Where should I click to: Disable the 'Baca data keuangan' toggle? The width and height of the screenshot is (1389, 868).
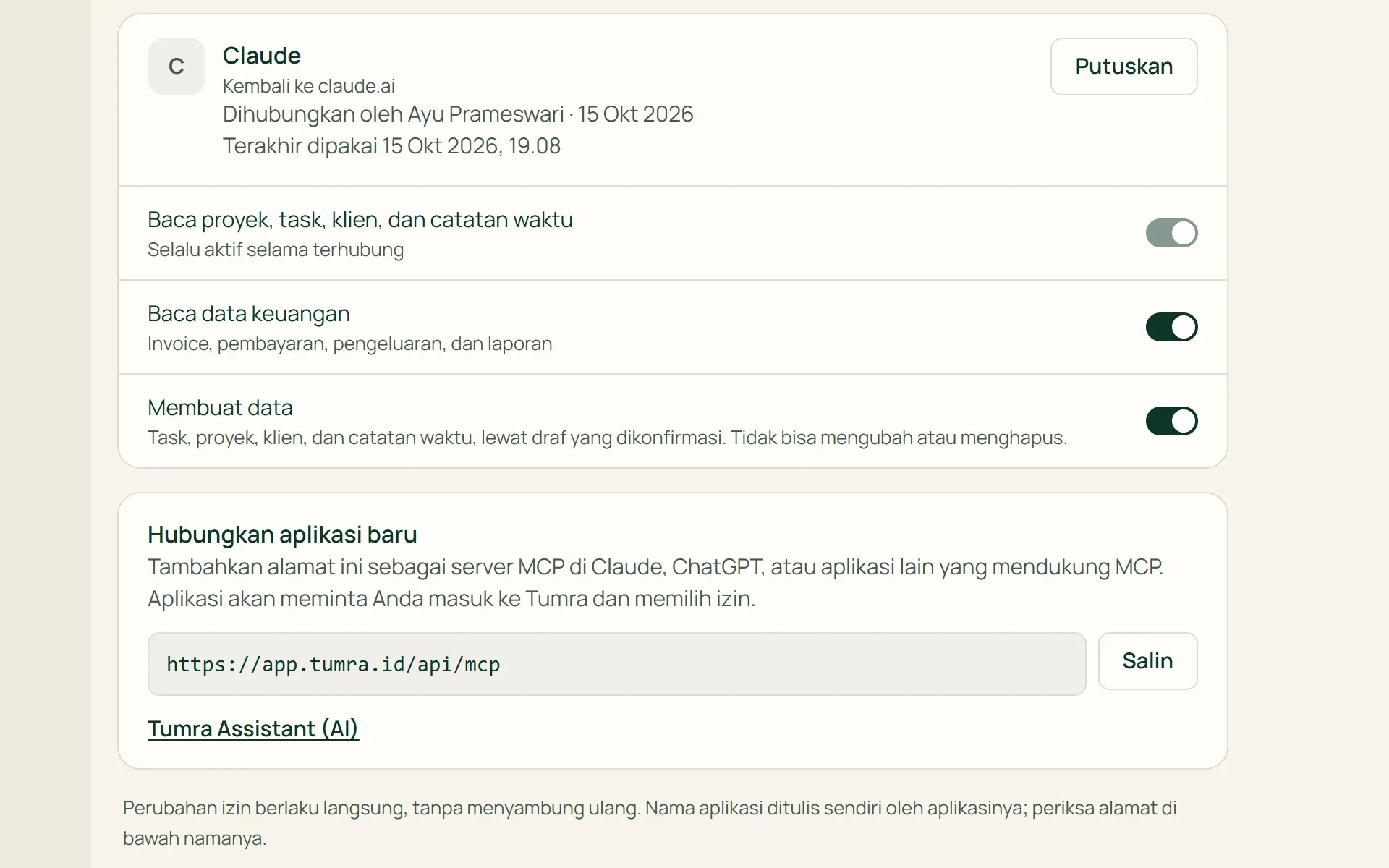[x=1171, y=327]
